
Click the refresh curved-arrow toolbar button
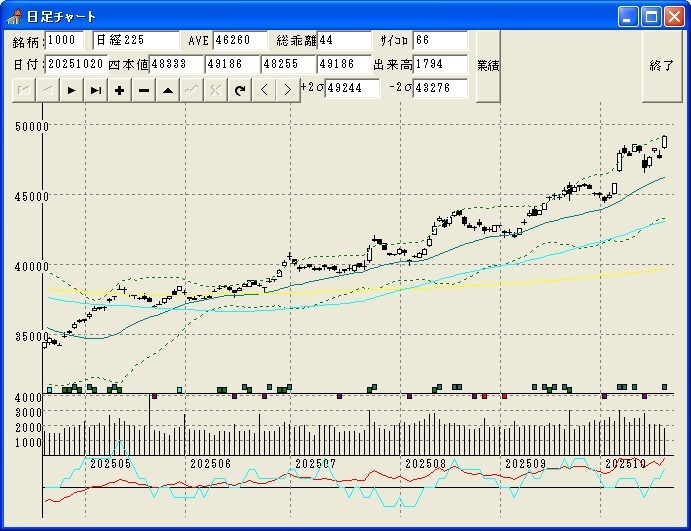tap(240, 90)
